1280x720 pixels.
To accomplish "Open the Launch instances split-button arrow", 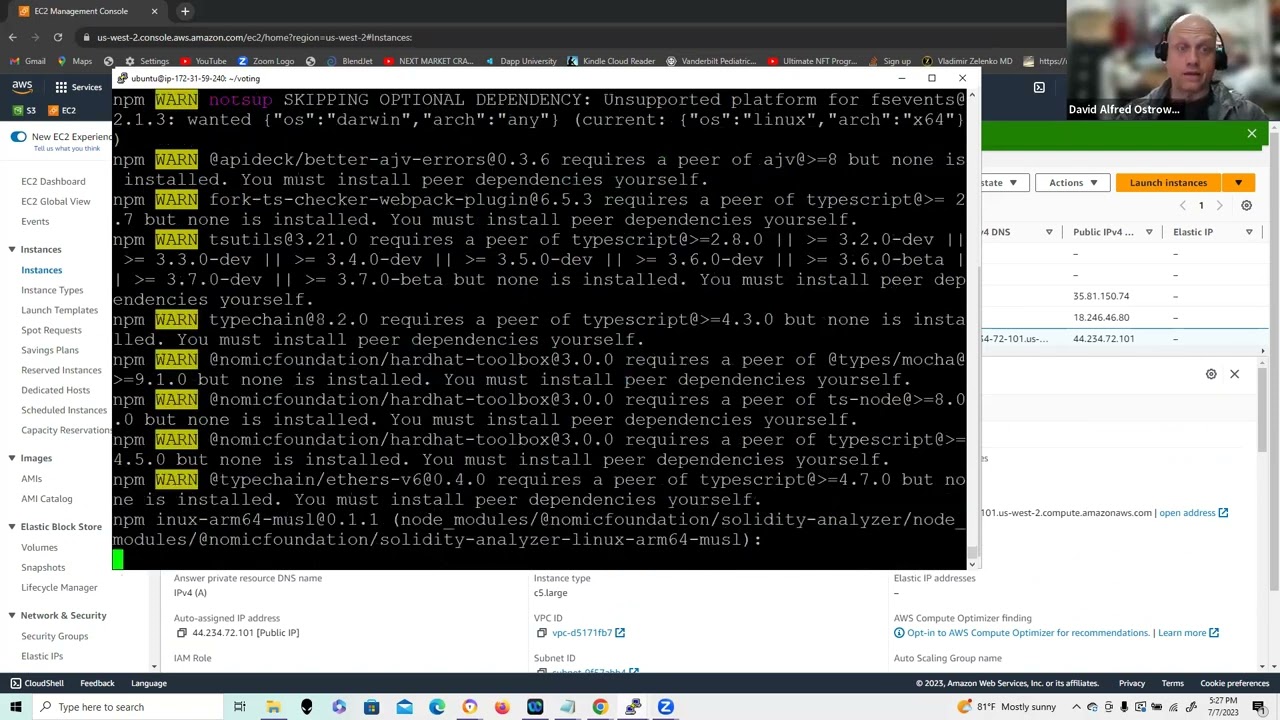I will (x=1238, y=183).
